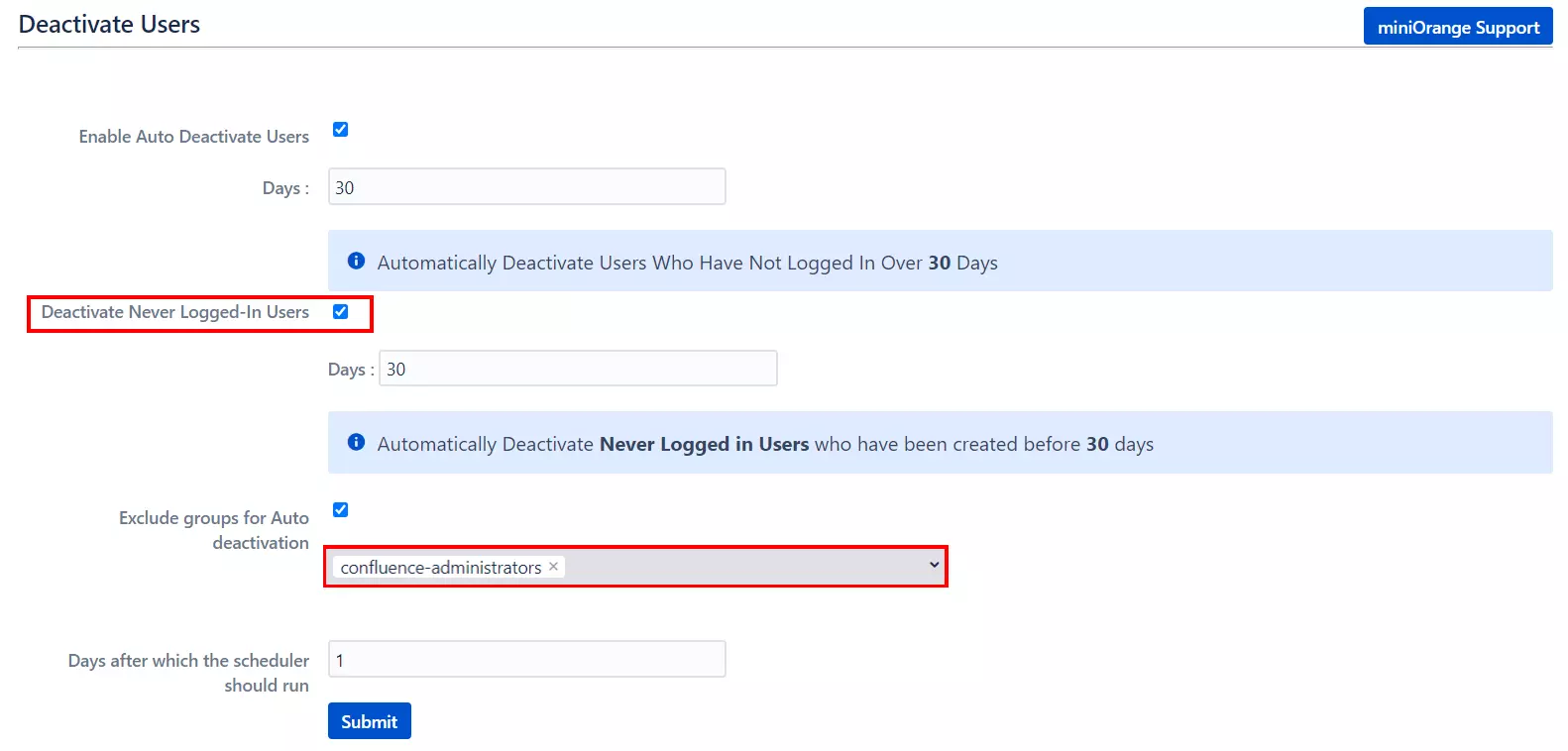Uncheck the Deactivate Never Logged-In Users checkbox
The height and width of the screenshot is (751, 1568).
point(340,312)
